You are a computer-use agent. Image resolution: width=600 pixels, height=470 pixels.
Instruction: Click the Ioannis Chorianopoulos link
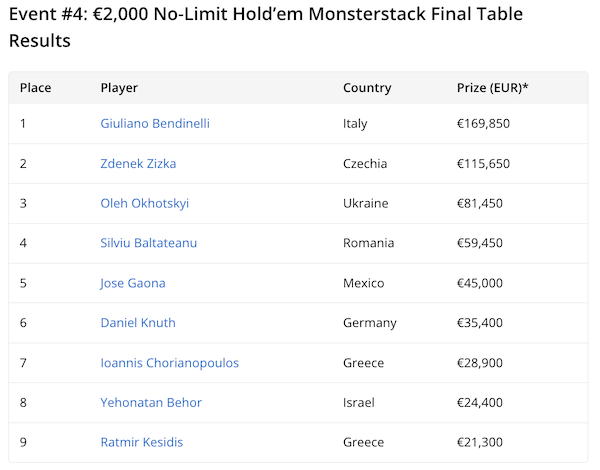169,363
